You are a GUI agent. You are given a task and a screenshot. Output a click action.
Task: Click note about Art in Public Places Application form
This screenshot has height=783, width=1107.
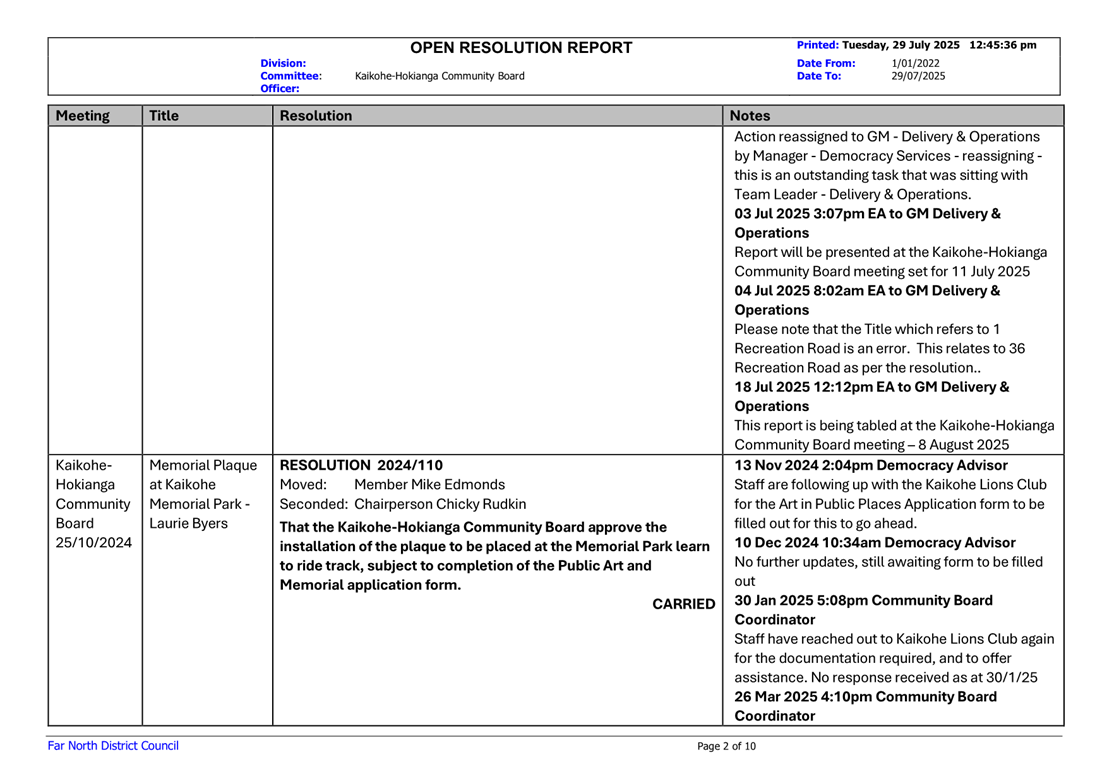[891, 504]
